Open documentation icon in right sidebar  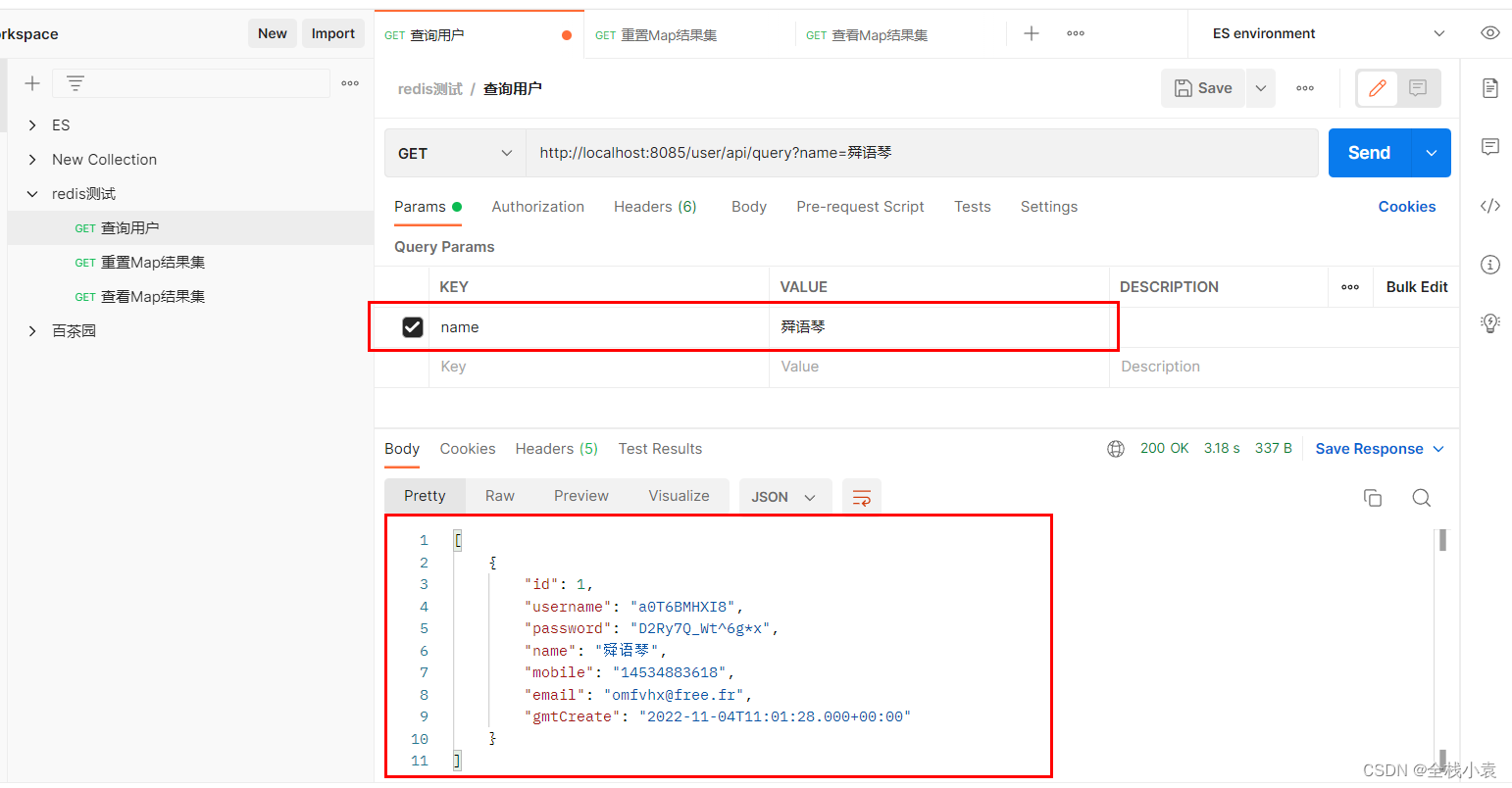[x=1490, y=88]
